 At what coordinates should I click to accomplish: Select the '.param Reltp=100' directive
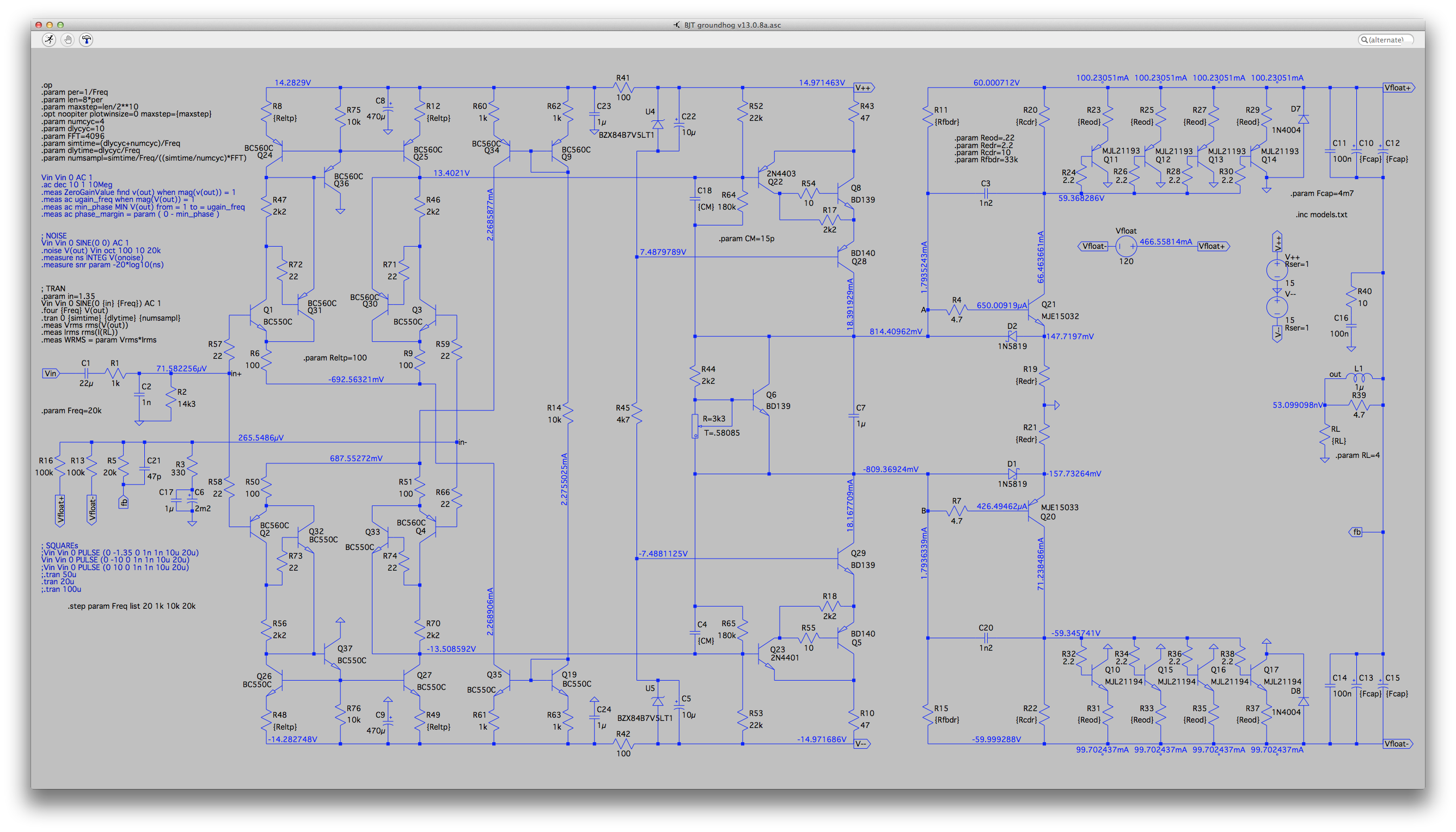(x=335, y=358)
